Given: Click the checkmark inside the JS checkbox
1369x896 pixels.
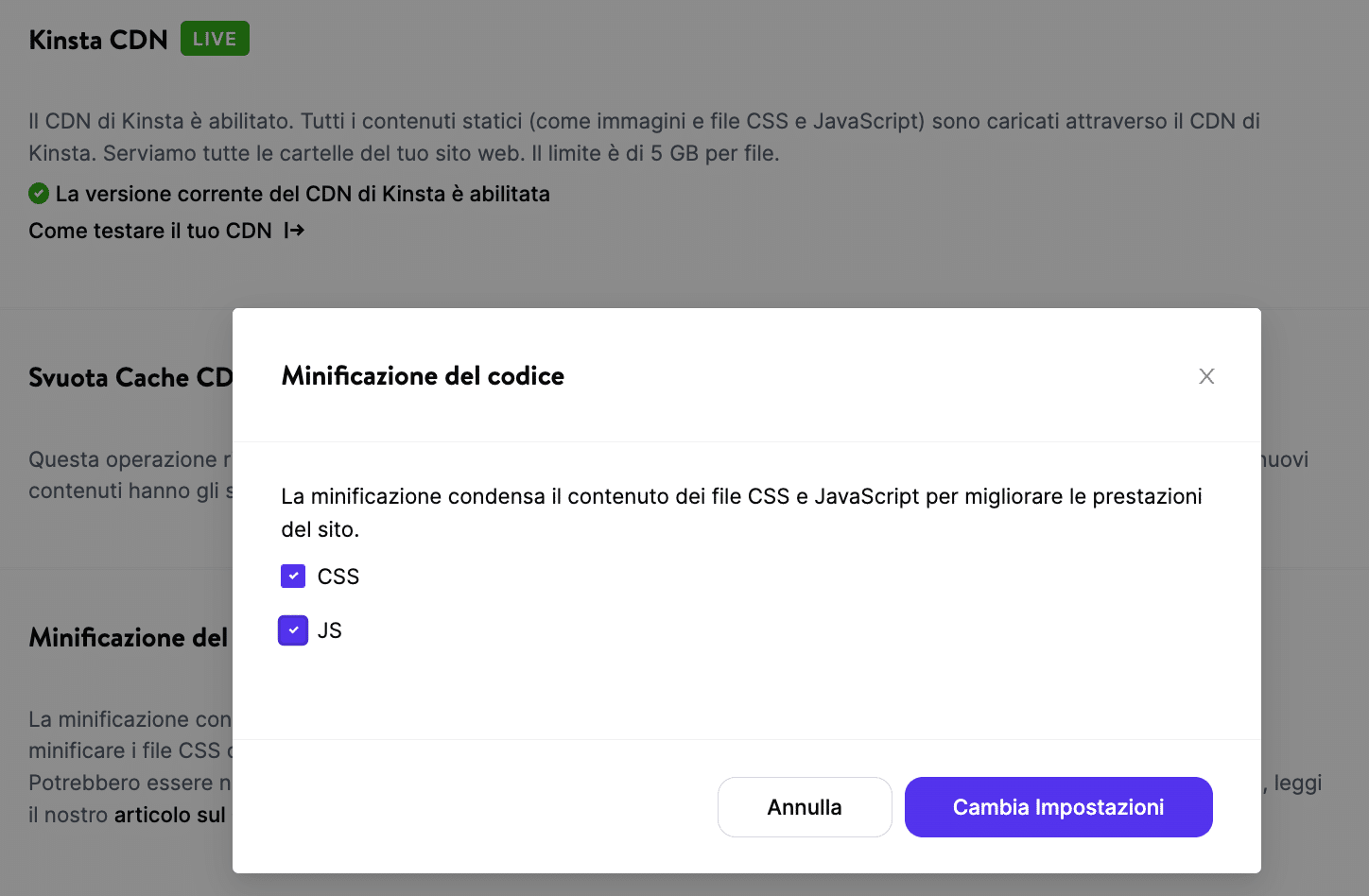Looking at the screenshot, I should [x=293, y=630].
